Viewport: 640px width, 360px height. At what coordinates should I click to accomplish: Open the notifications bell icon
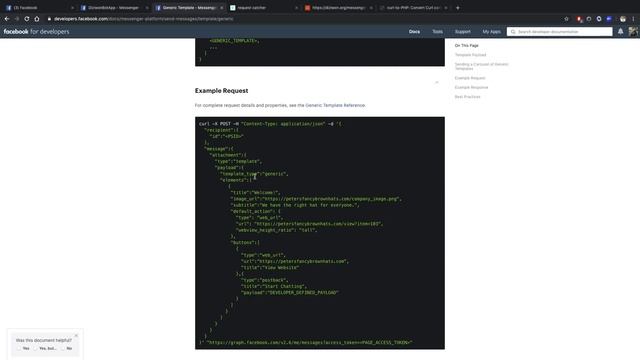click(x=620, y=31)
